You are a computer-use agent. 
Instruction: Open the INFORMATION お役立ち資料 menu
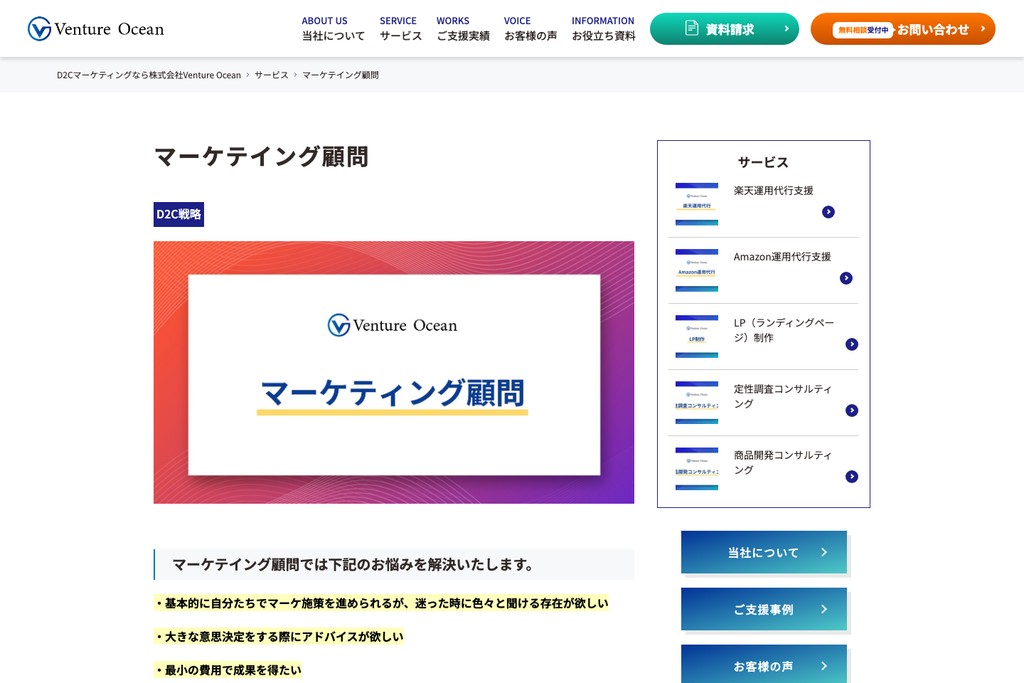pyautogui.click(x=603, y=29)
